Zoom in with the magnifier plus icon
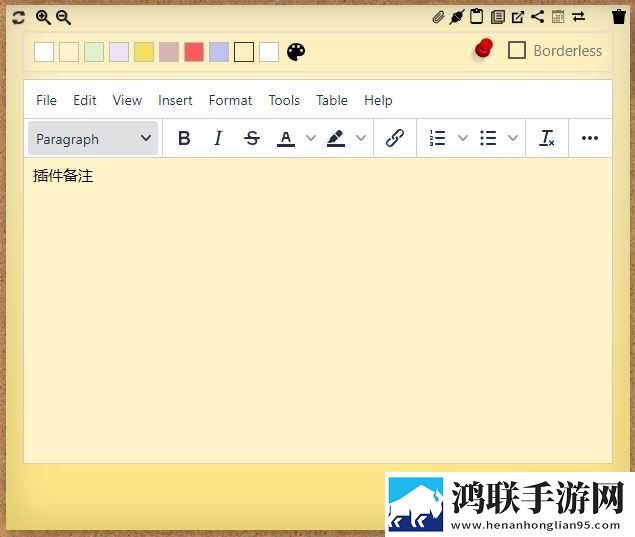Image resolution: width=635 pixels, height=537 pixels. pos(43,17)
